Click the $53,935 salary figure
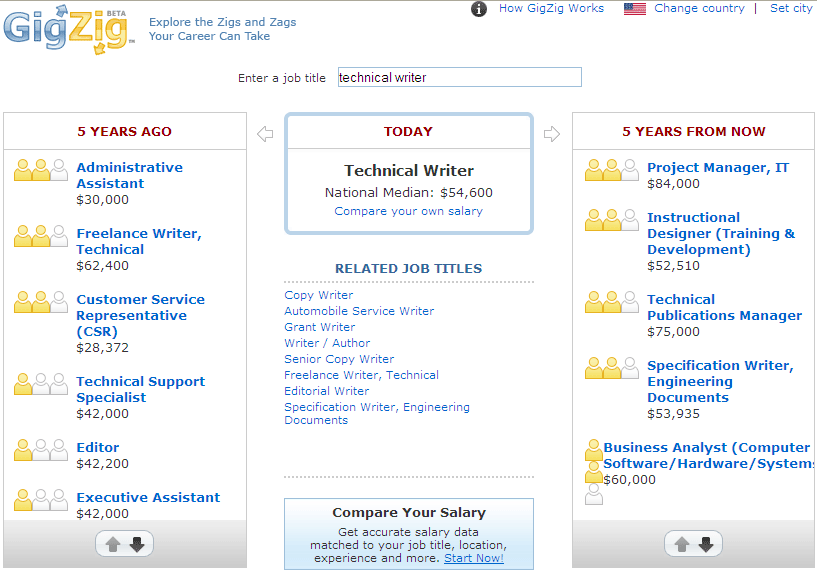Image resolution: width=817 pixels, height=580 pixels. tap(673, 414)
